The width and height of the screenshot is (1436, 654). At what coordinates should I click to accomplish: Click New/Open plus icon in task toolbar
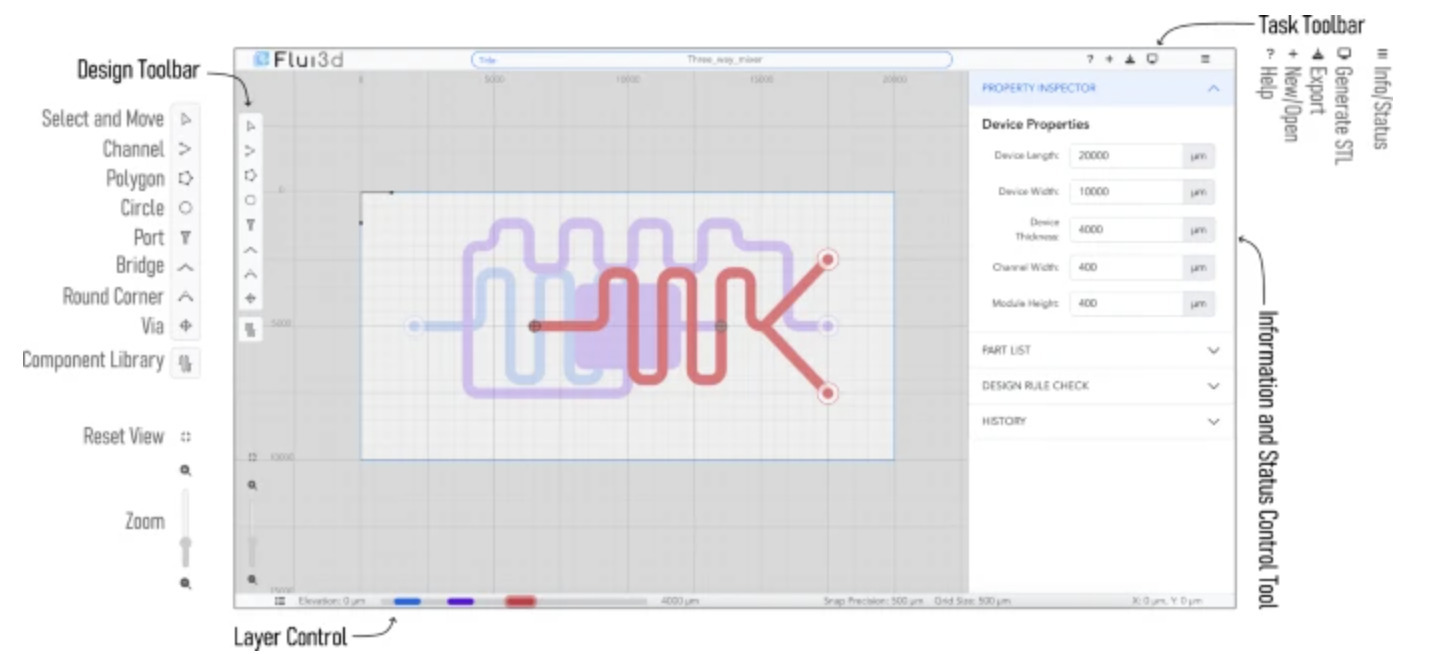[x=1109, y=59]
